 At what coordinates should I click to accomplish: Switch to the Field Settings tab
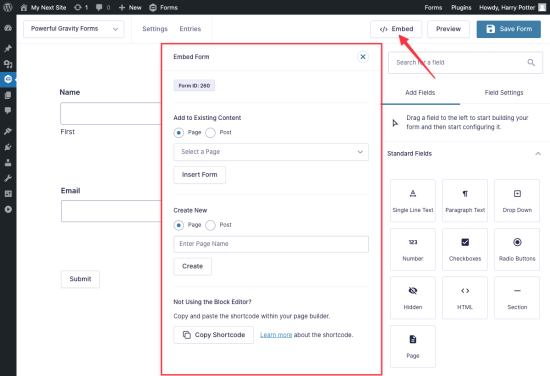tap(504, 93)
